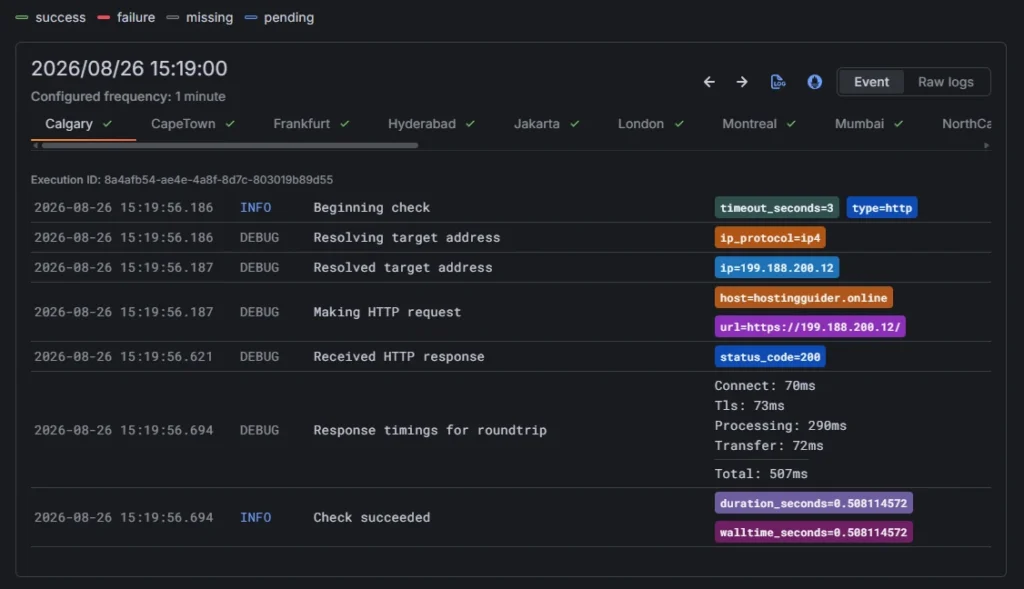Switch to Event view
The width and height of the screenshot is (1024, 589).
[871, 82]
